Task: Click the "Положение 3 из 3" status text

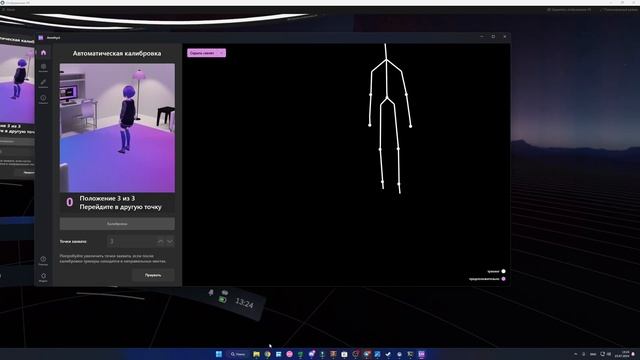Action: point(107,198)
